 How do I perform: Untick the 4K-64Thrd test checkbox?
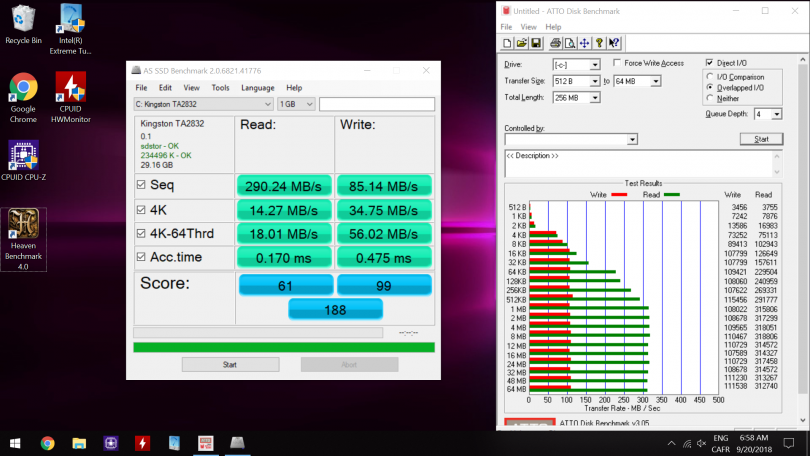[141, 233]
